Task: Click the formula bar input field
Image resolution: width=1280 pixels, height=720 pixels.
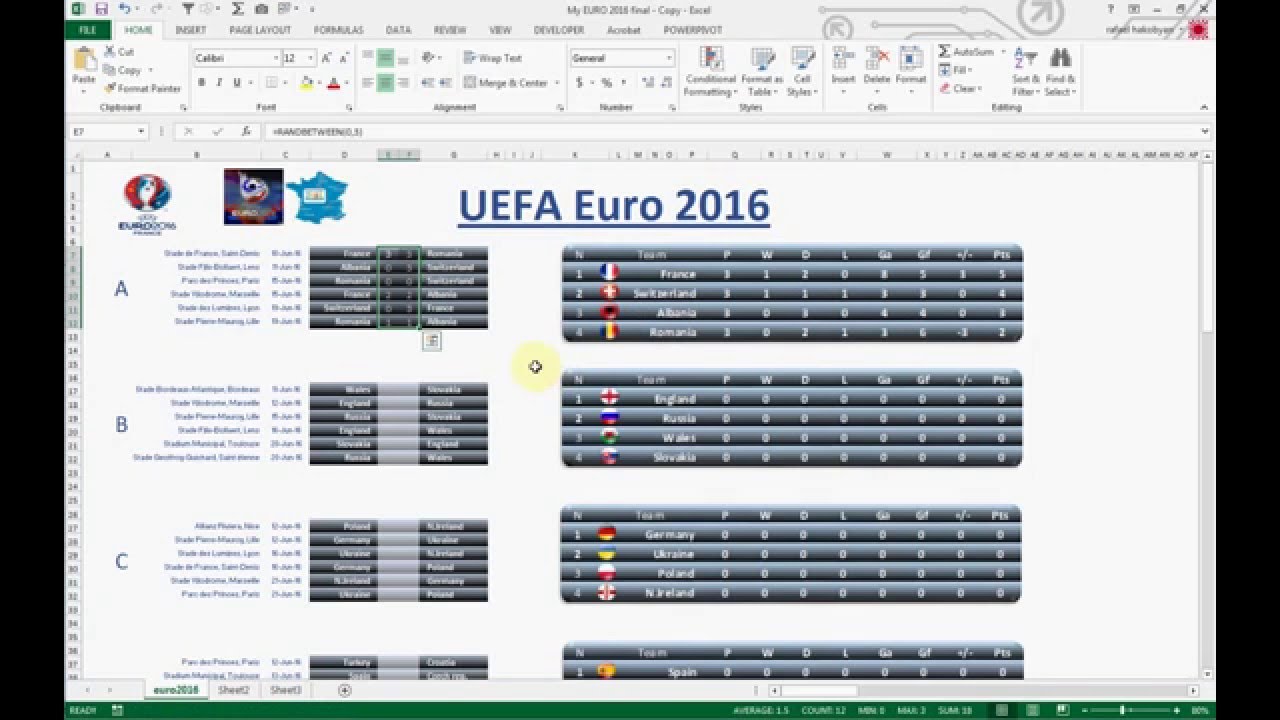Action: (730, 131)
